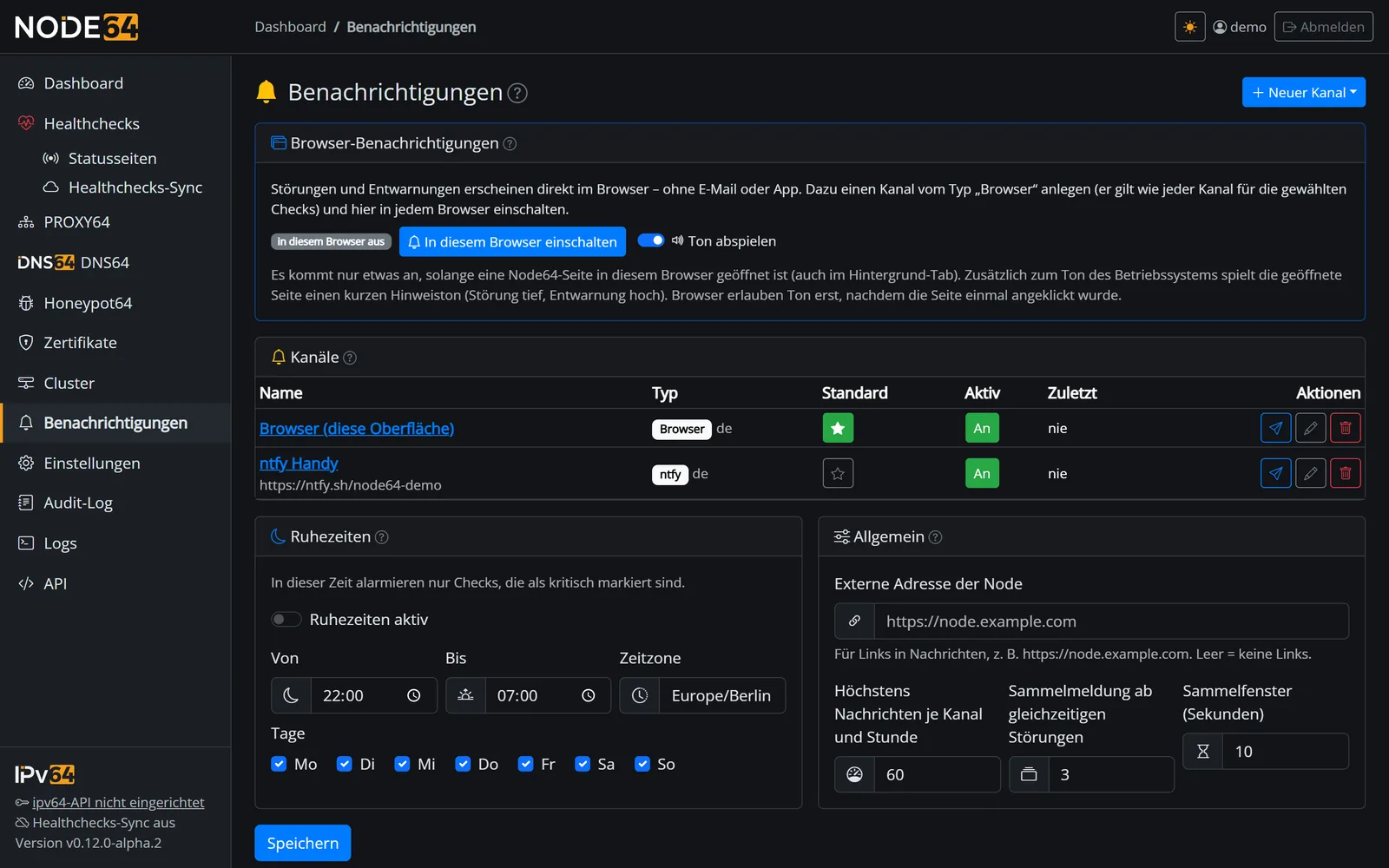Delete the ntfy Handy channel

[x=1345, y=473]
